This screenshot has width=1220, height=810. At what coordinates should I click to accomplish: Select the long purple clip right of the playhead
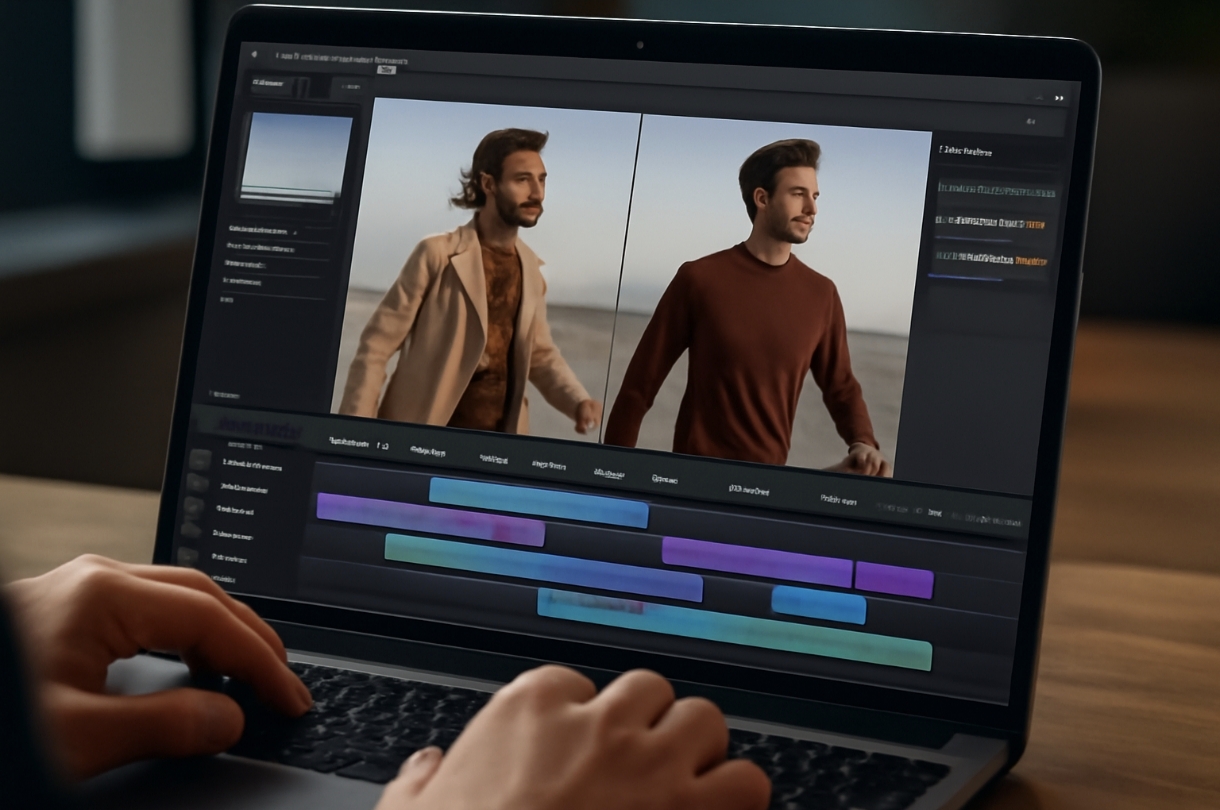pyautogui.click(x=757, y=562)
